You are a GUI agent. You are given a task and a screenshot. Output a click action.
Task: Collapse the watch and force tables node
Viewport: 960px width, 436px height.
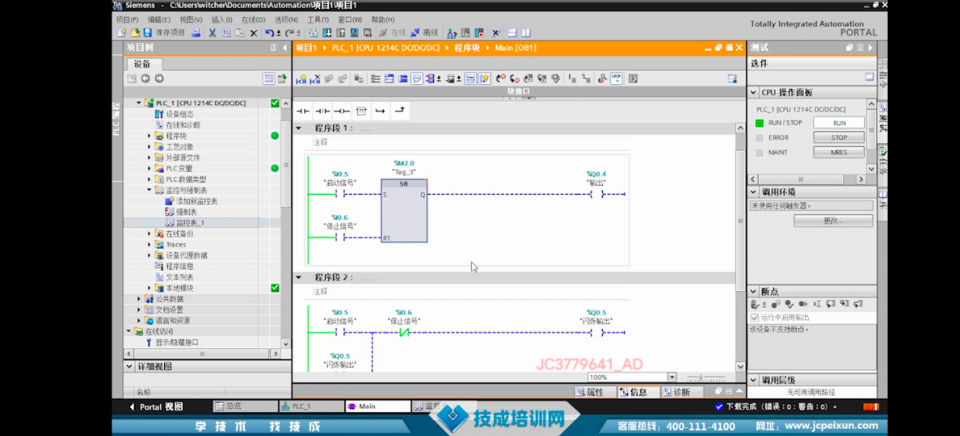tap(149, 190)
